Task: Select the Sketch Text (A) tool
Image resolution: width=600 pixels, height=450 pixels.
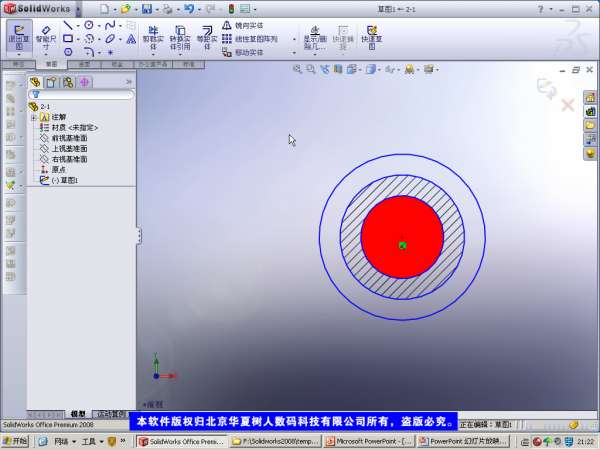Action: point(131,39)
